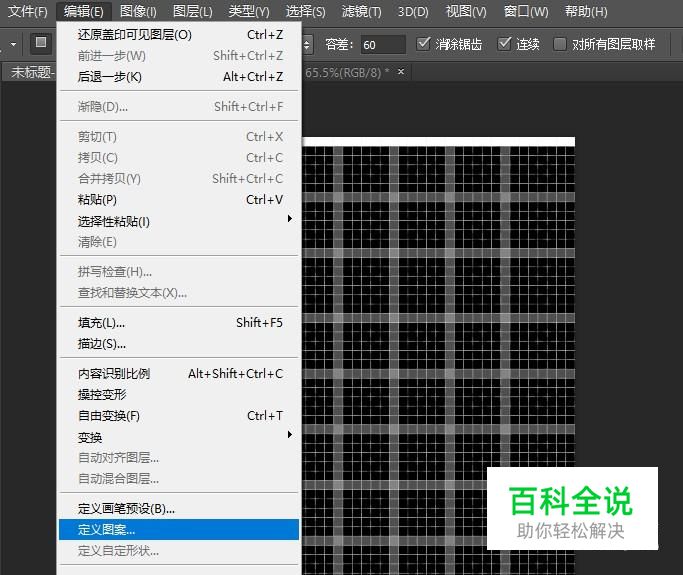Click the 容差 value field

[x=383, y=44]
